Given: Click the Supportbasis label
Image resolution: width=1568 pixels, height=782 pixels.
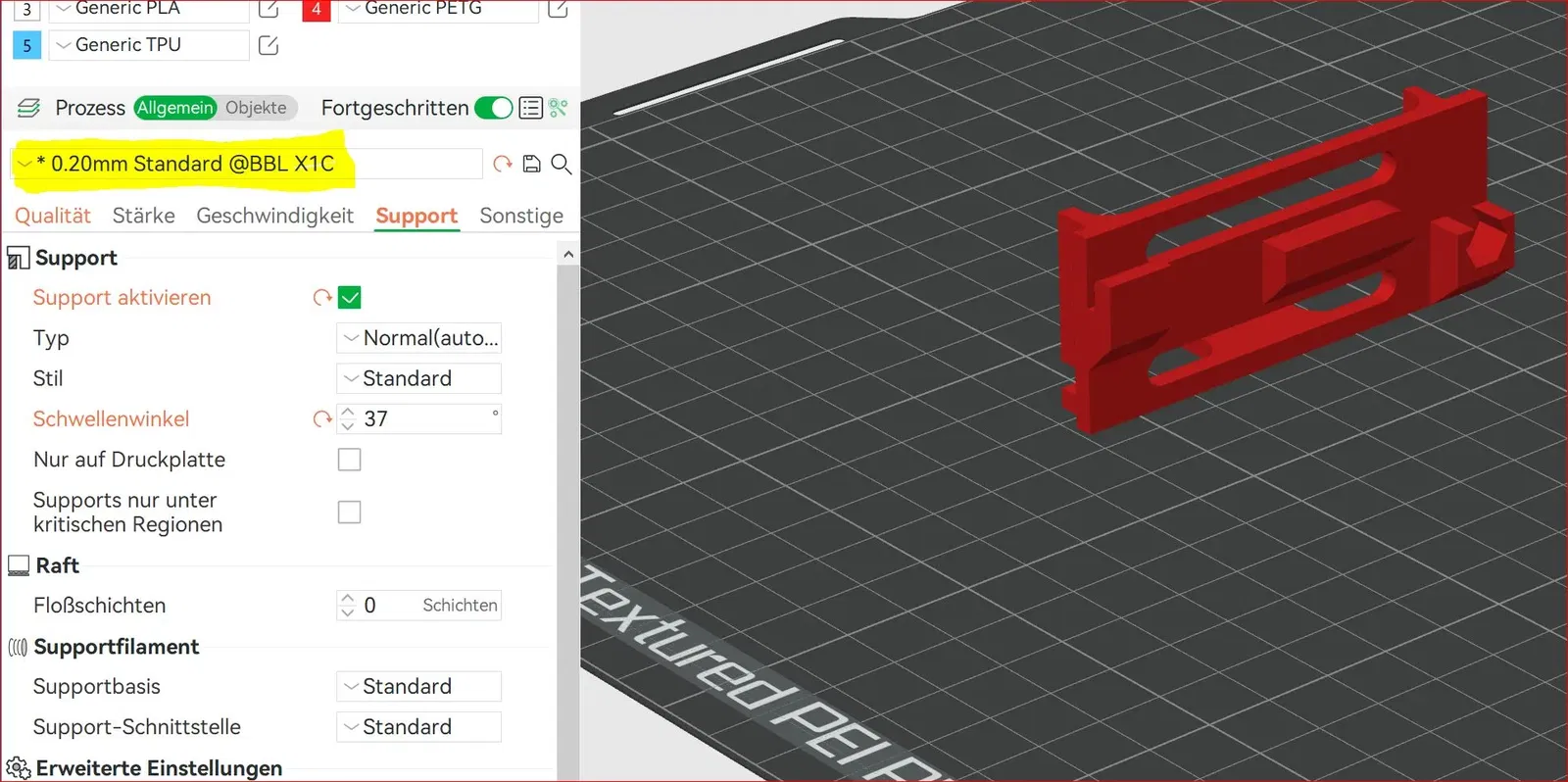Looking at the screenshot, I should [97, 687].
